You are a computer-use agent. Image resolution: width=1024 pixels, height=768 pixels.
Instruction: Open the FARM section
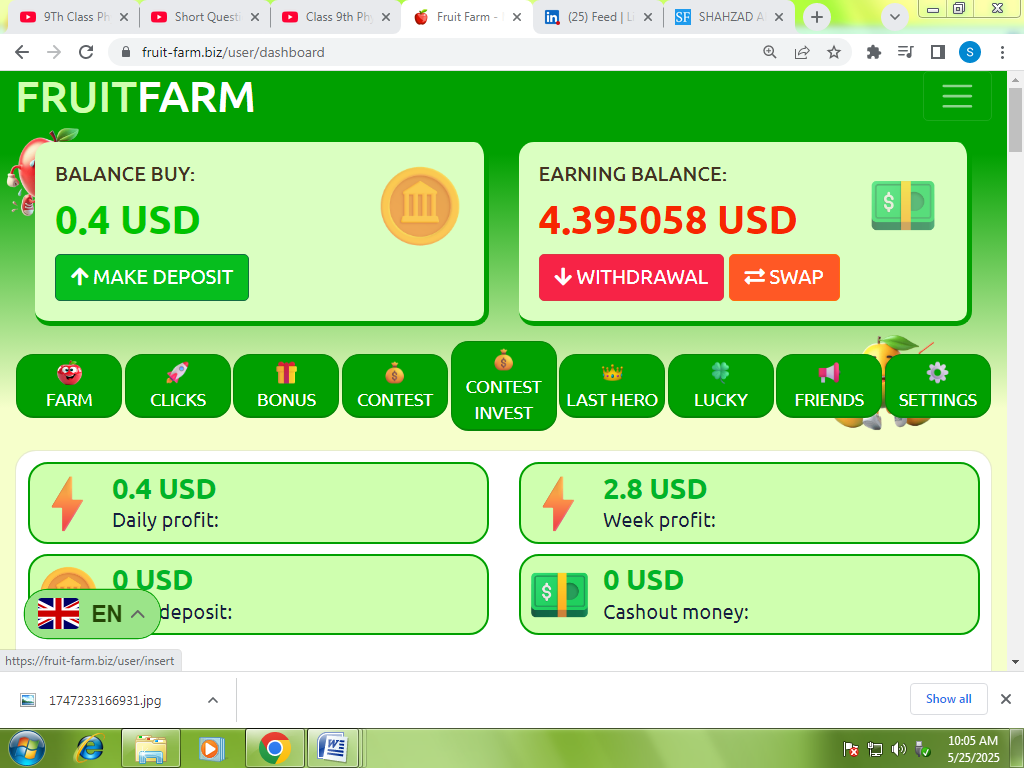[x=69, y=386]
